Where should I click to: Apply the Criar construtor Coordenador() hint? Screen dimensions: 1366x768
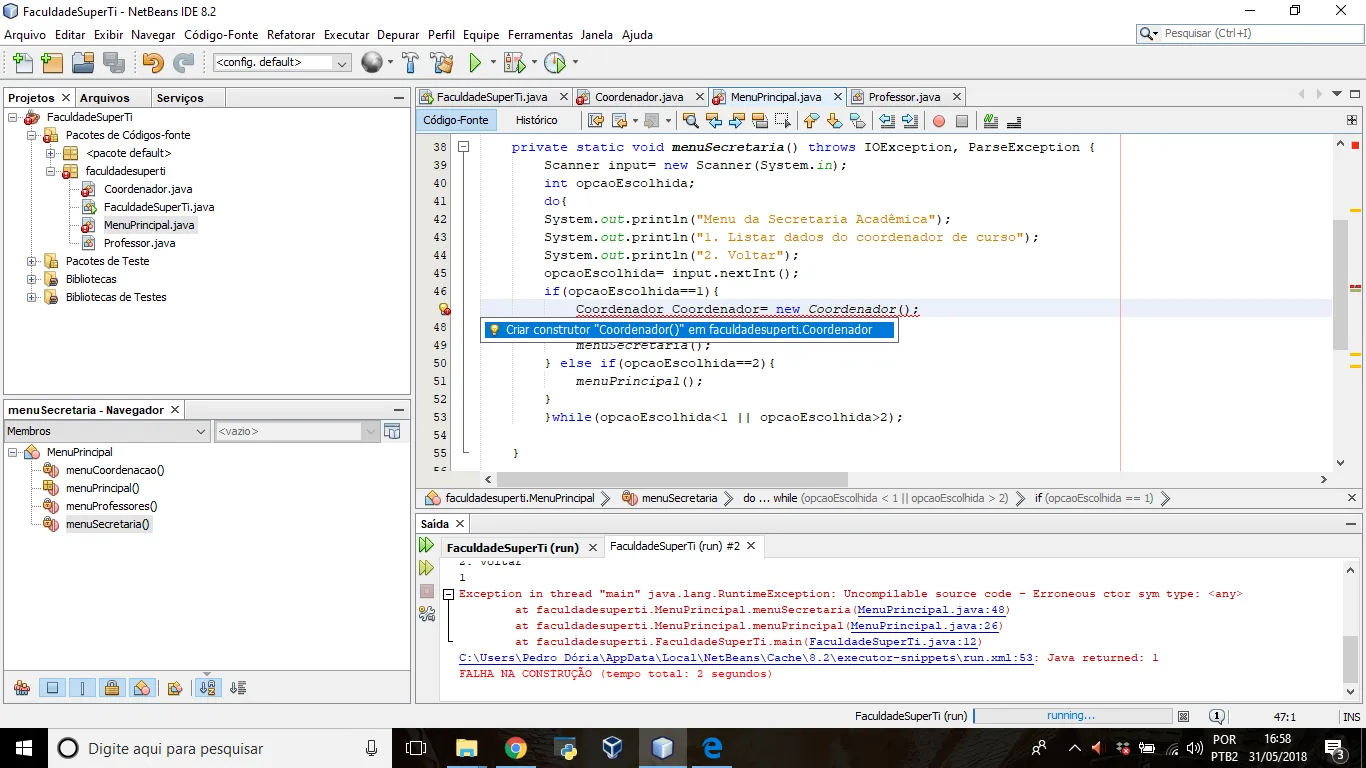(x=688, y=330)
